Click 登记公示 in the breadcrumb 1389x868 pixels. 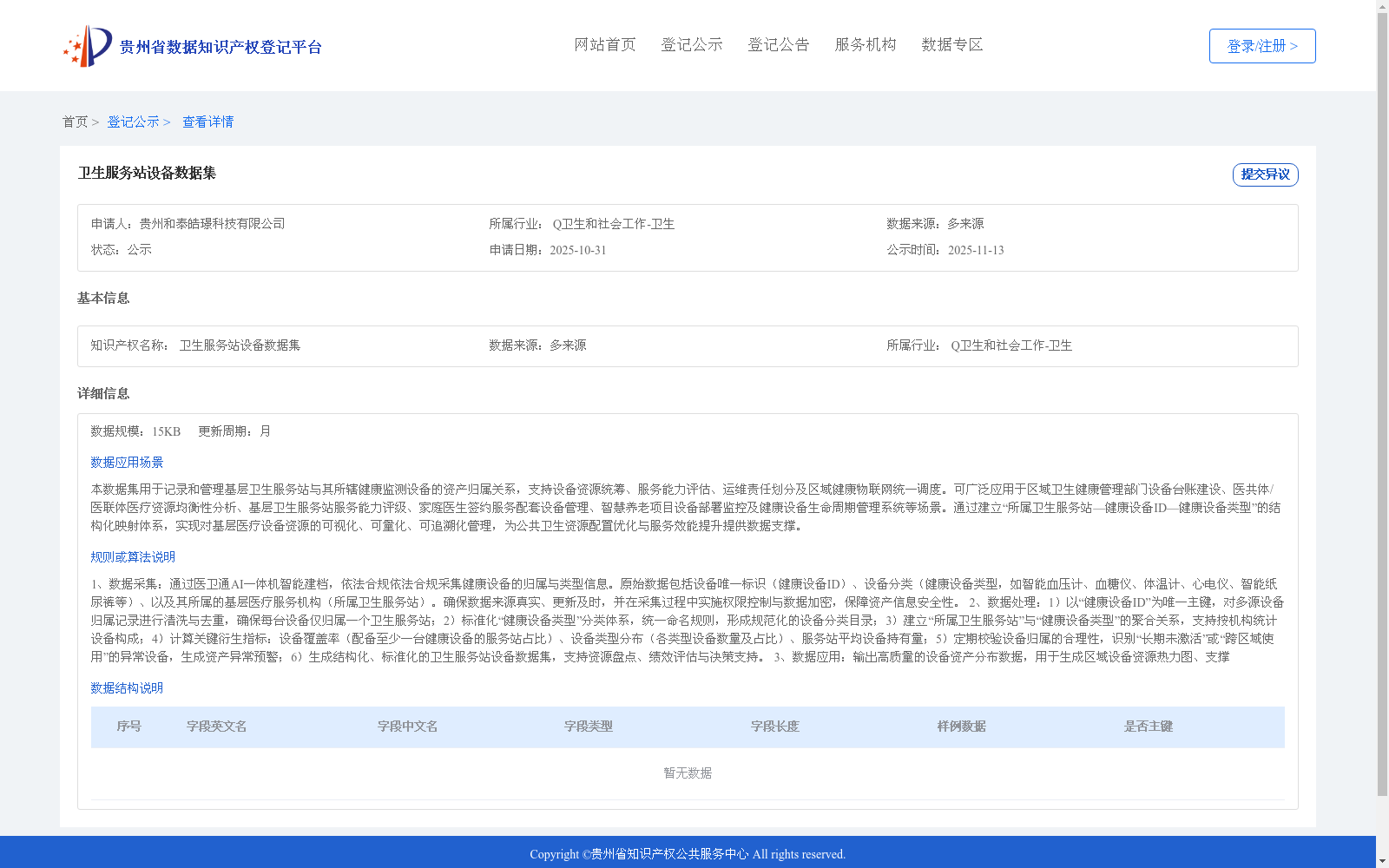click(x=133, y=122)
